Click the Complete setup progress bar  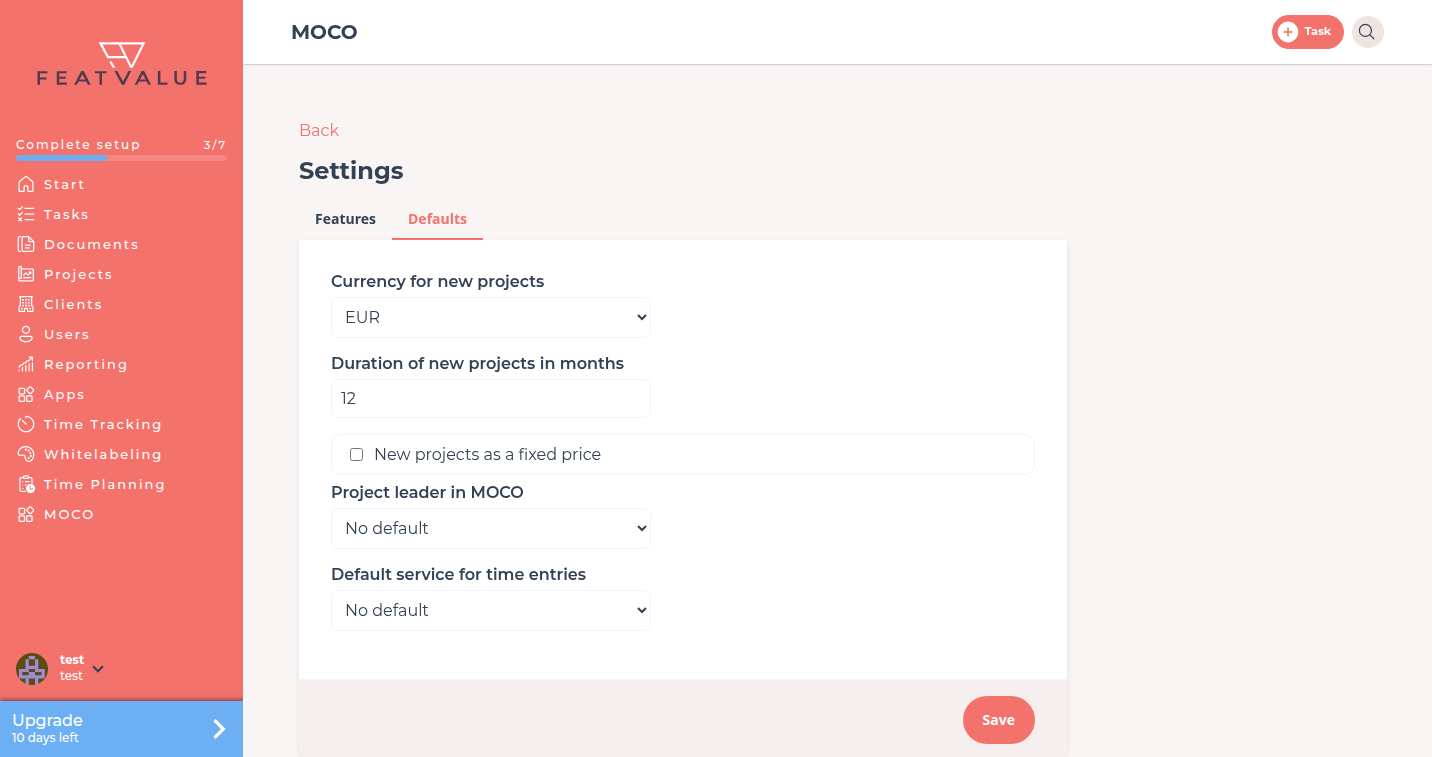(x=121, y=158)
